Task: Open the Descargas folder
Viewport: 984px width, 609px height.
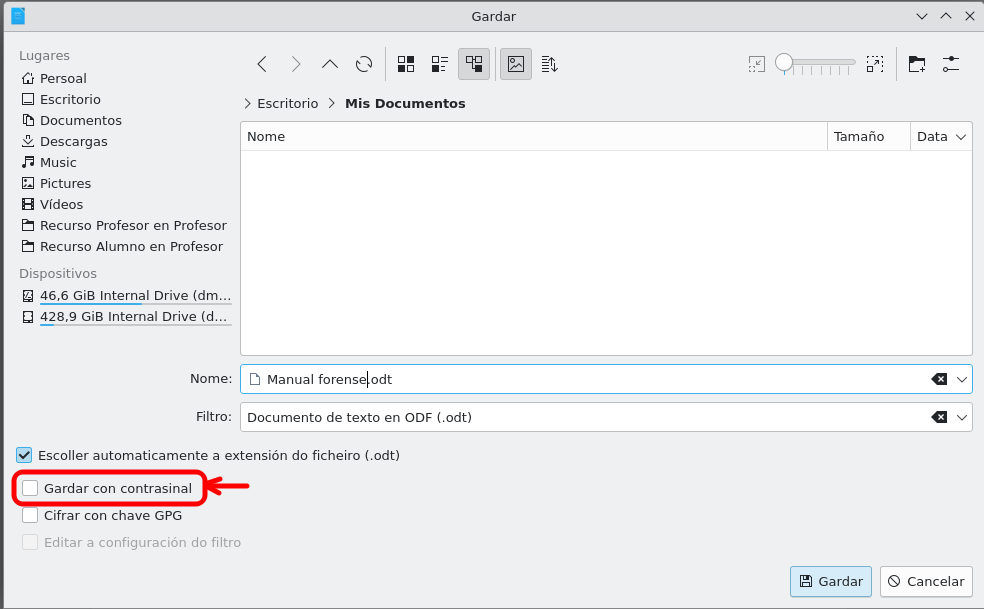Action: pyautogui.click(x=64, y=141)
